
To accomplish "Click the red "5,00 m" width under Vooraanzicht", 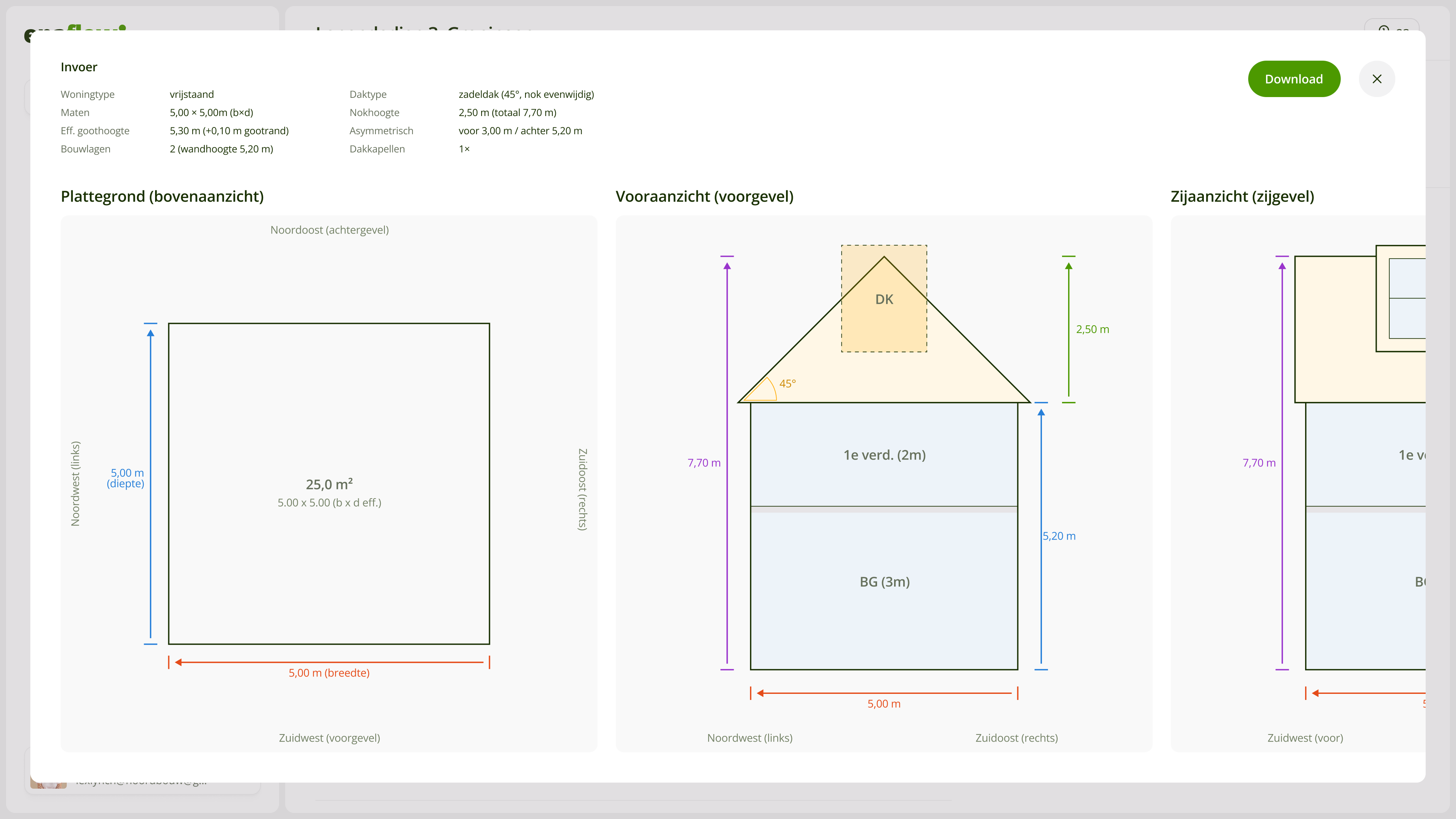I will pos(884,704).
